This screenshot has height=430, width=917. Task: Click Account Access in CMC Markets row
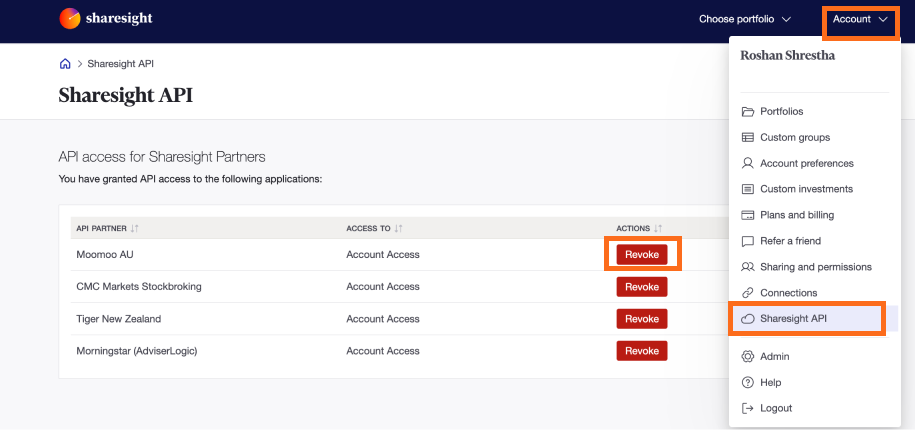point(382,287)
